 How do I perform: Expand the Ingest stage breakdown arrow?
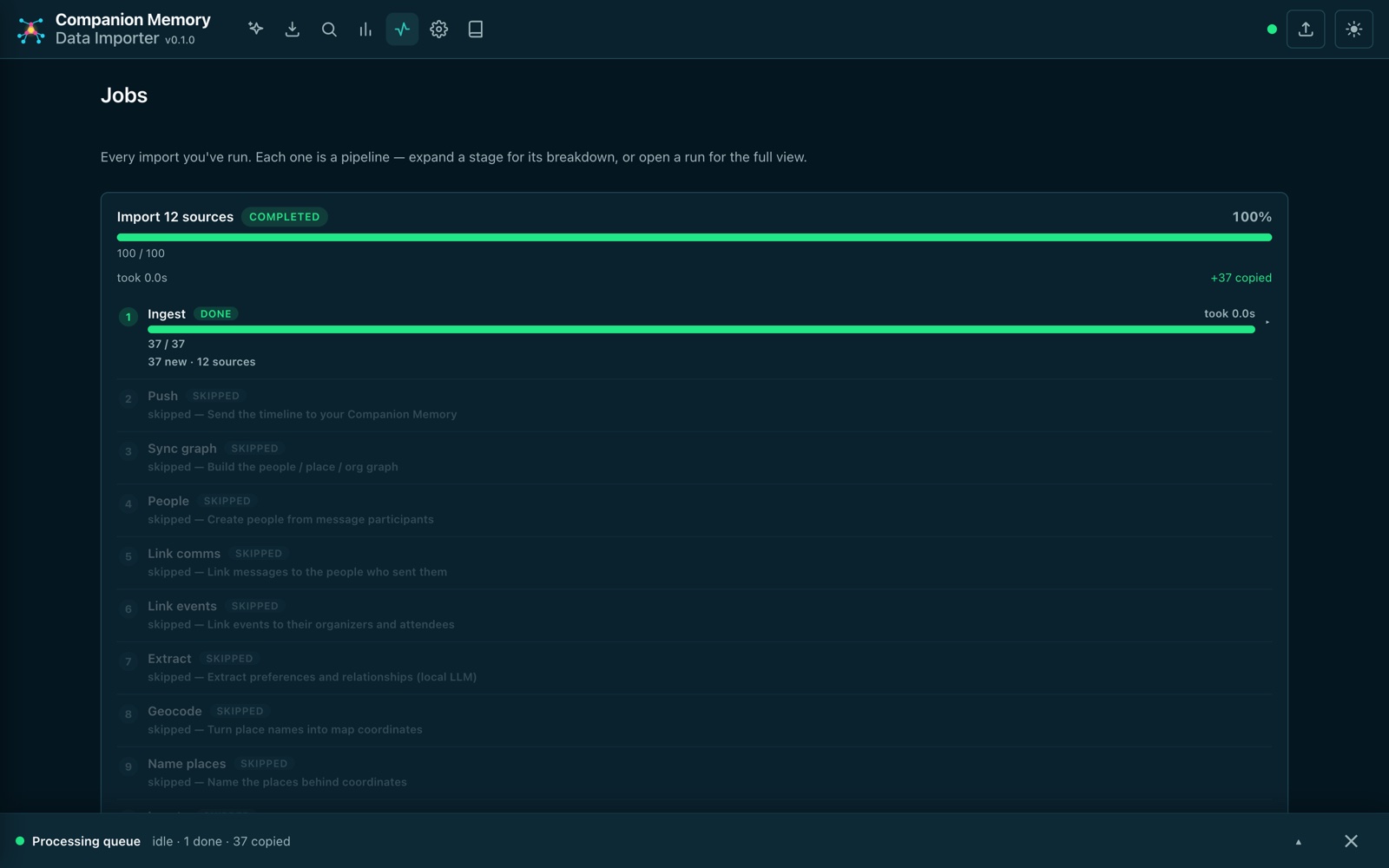1267,322
